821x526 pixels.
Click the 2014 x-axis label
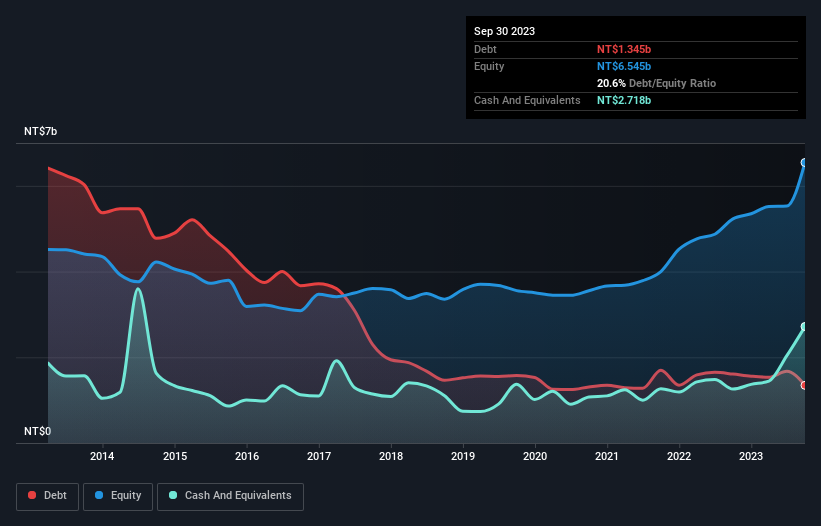click(102, 456)
